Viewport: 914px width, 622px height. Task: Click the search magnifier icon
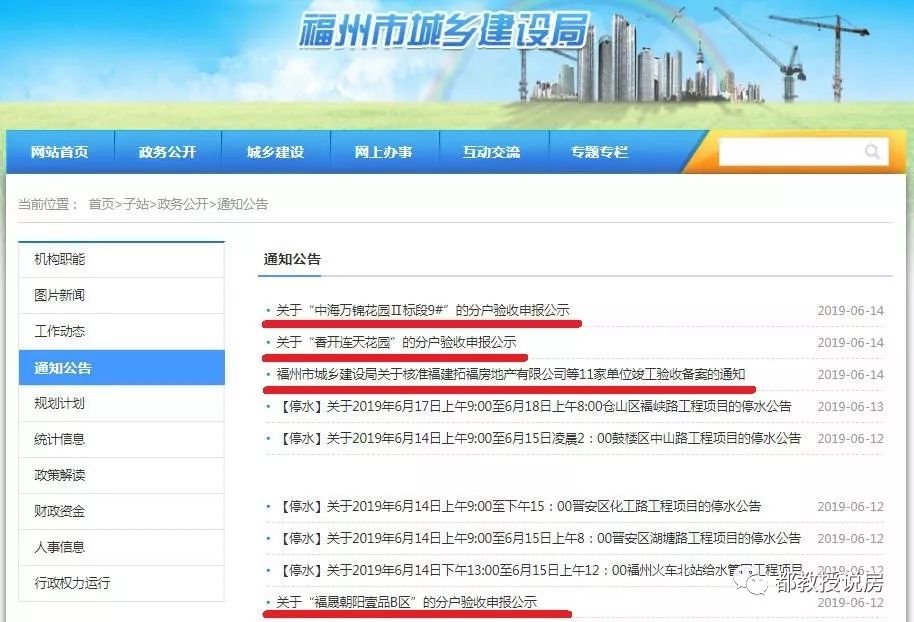871,151
